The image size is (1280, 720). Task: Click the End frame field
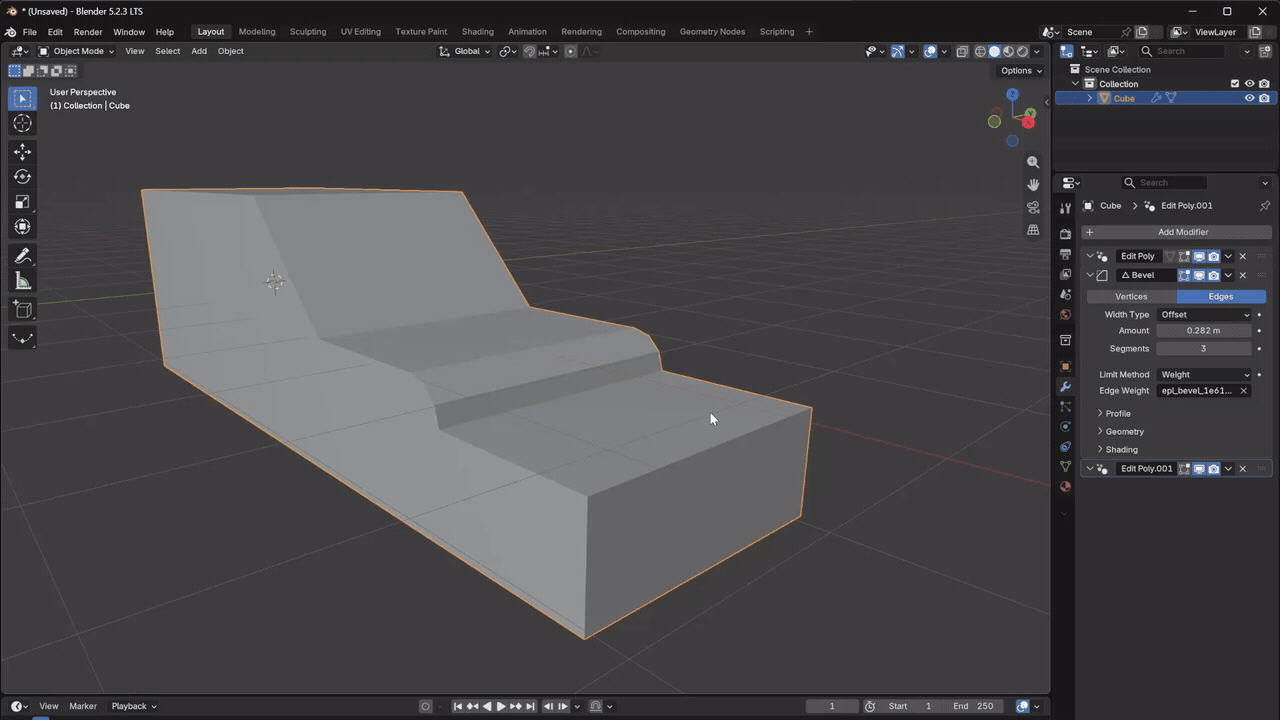pos(973,706)
